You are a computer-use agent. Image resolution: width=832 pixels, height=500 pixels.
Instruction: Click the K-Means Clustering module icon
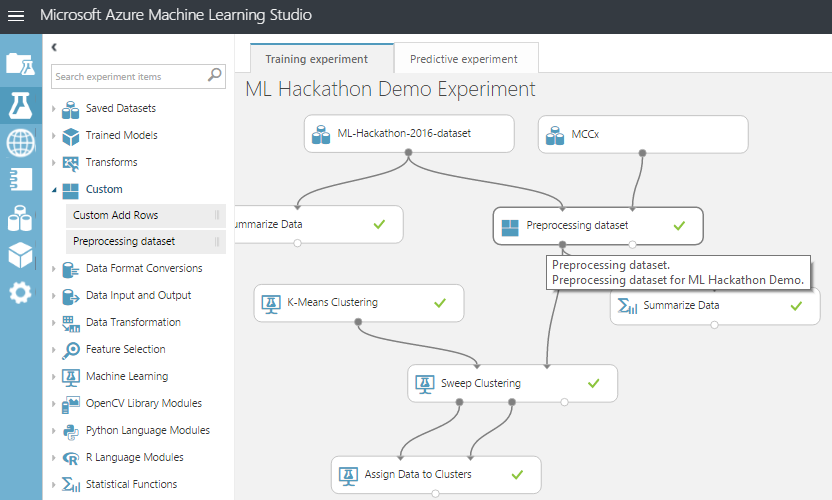point(271,304)
